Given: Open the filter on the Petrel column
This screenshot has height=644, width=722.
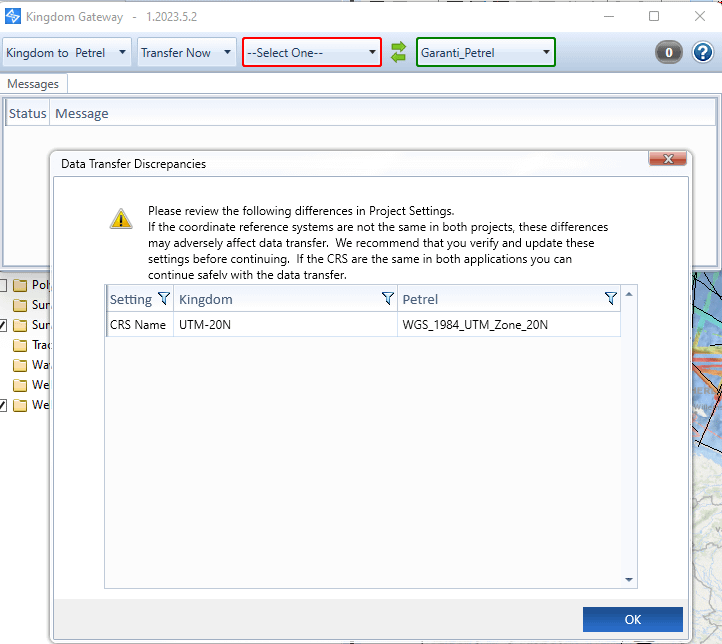Looking at the screenshot, I should [x=610, y=299].
